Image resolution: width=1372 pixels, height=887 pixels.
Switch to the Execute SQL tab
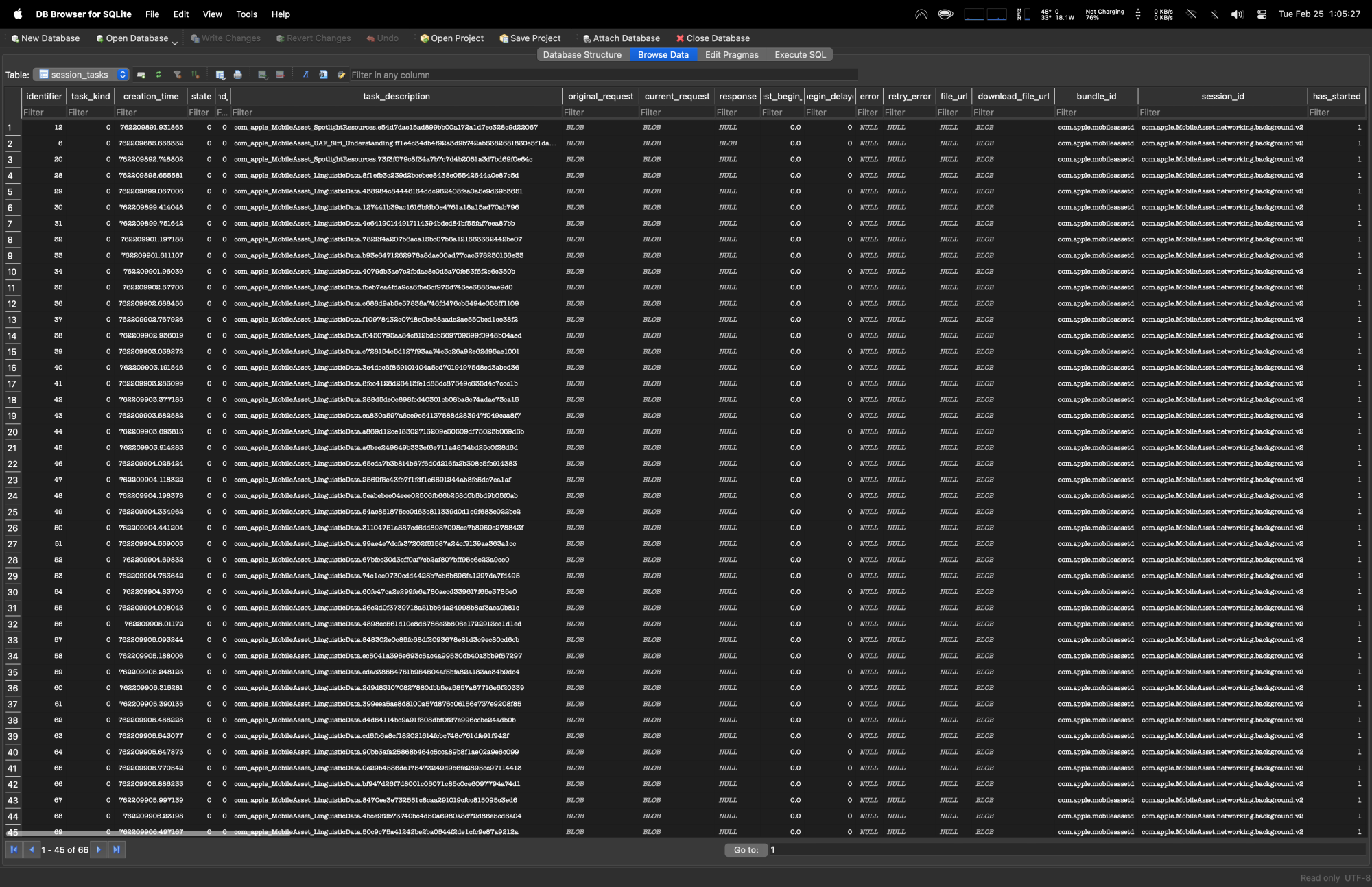[800, 54]
